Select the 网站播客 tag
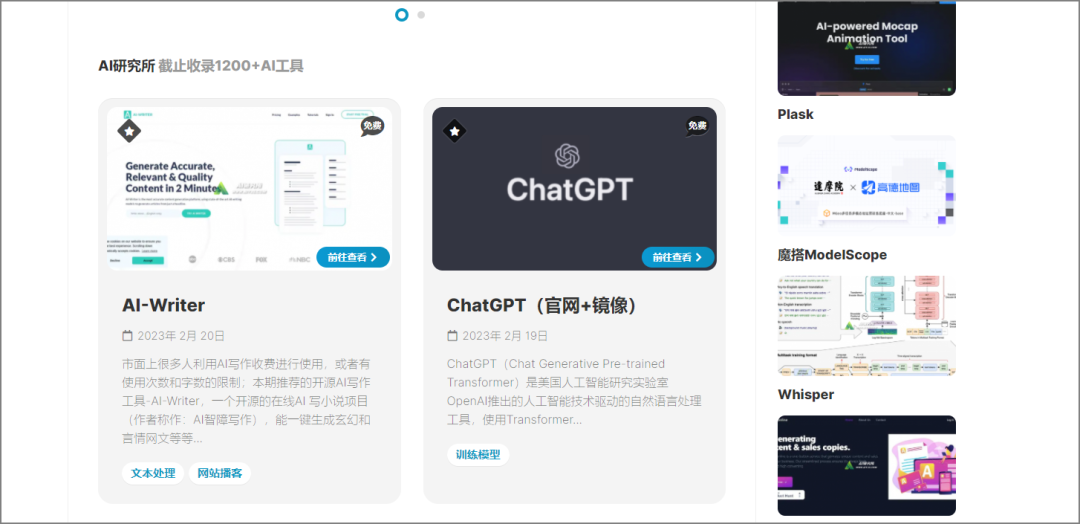Viewport: 1080px width, 524px height. 220,473
